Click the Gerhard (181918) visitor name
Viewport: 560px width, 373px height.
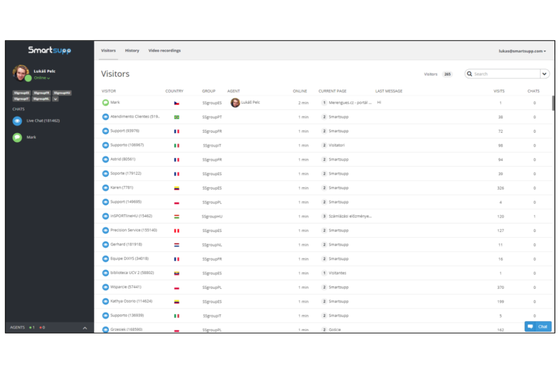click(x=126, y=244)
